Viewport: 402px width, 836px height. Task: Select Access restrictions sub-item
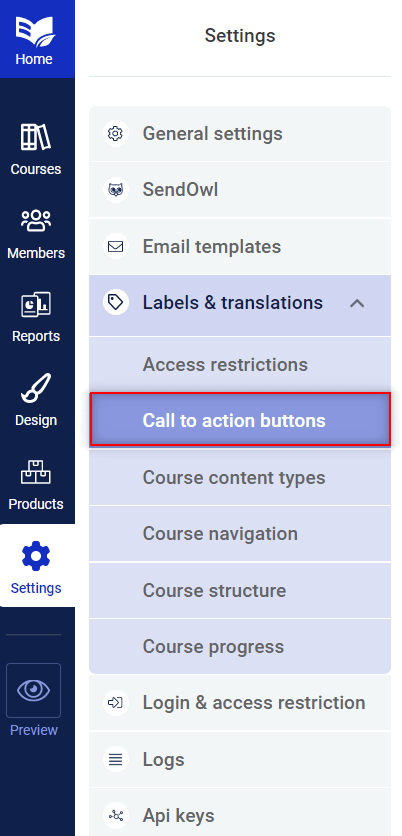[x=240, y=365]
